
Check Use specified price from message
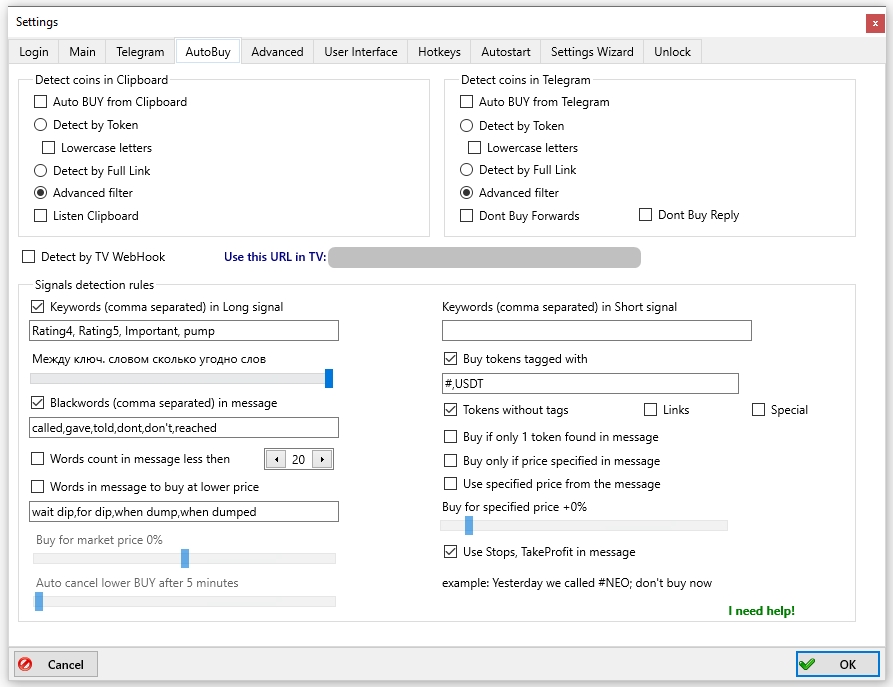450,484
